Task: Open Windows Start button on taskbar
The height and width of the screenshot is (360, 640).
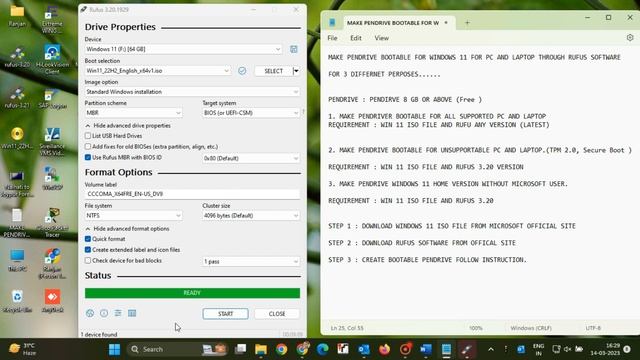Action: click(x=115, y=349)
